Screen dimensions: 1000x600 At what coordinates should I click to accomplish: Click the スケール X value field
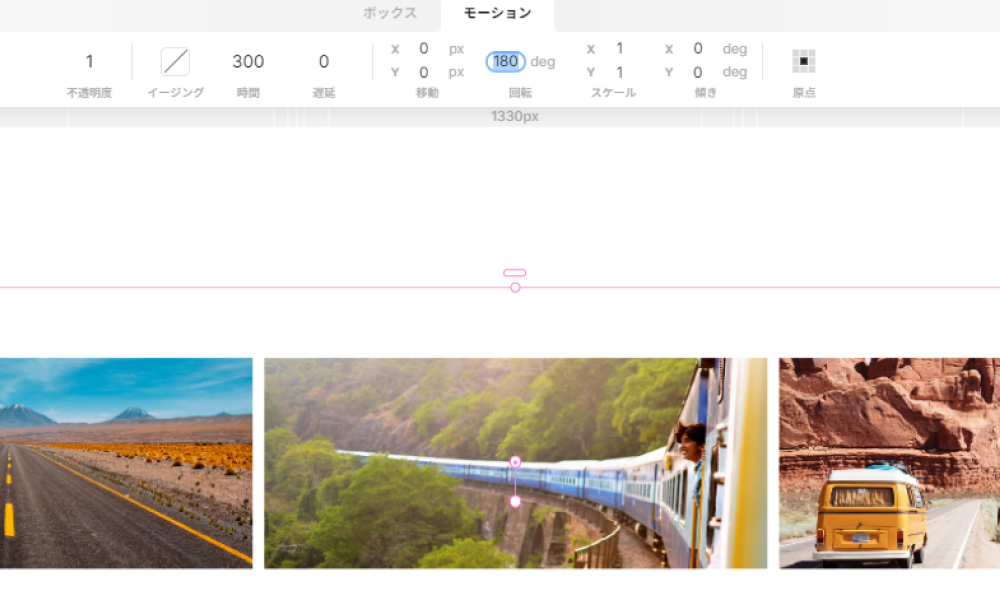(620, 49)
